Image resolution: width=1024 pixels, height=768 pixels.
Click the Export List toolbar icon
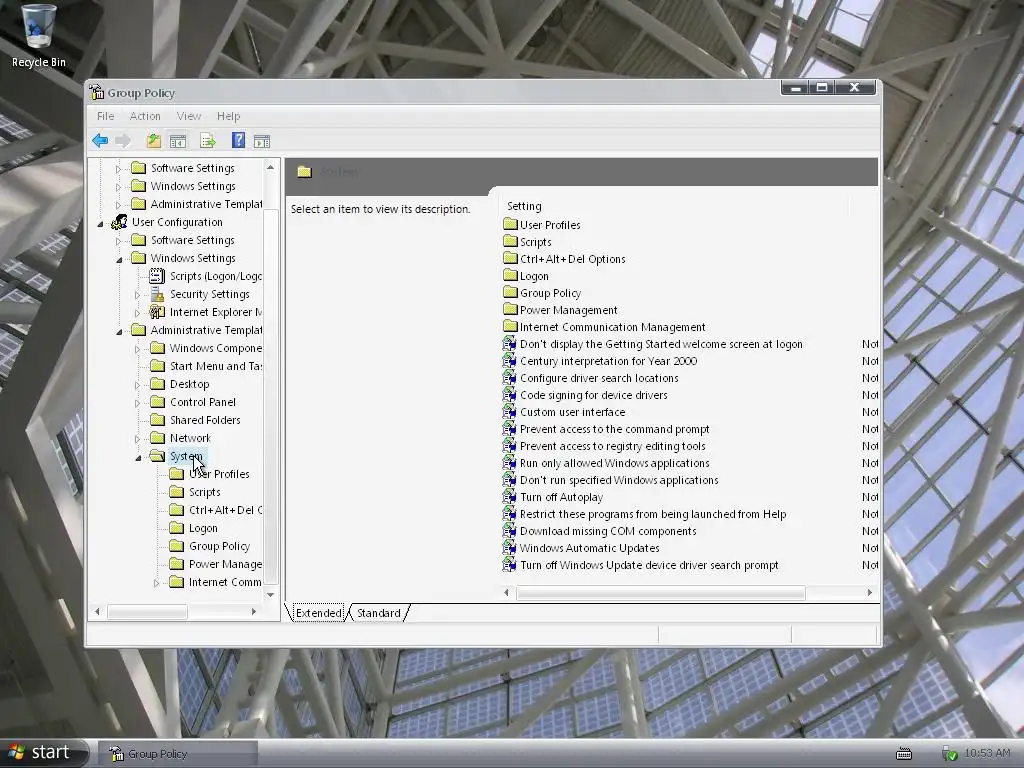[x=208, y=140]
